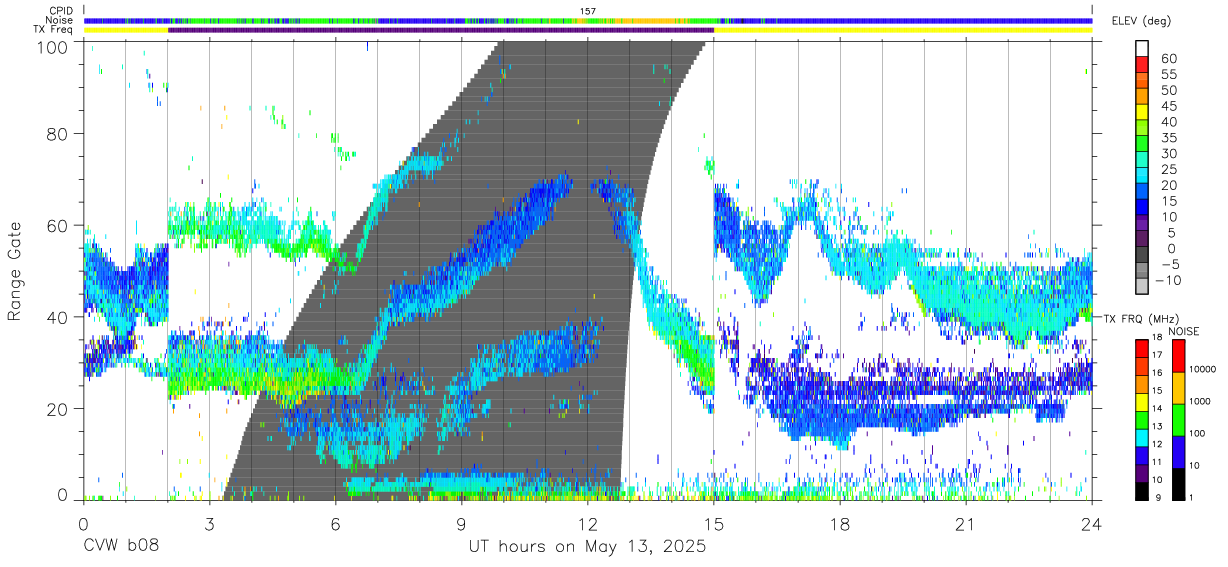Click the black 9 MHz TX frequency swatch
1228x567 pixels.
pos(1141,491)
